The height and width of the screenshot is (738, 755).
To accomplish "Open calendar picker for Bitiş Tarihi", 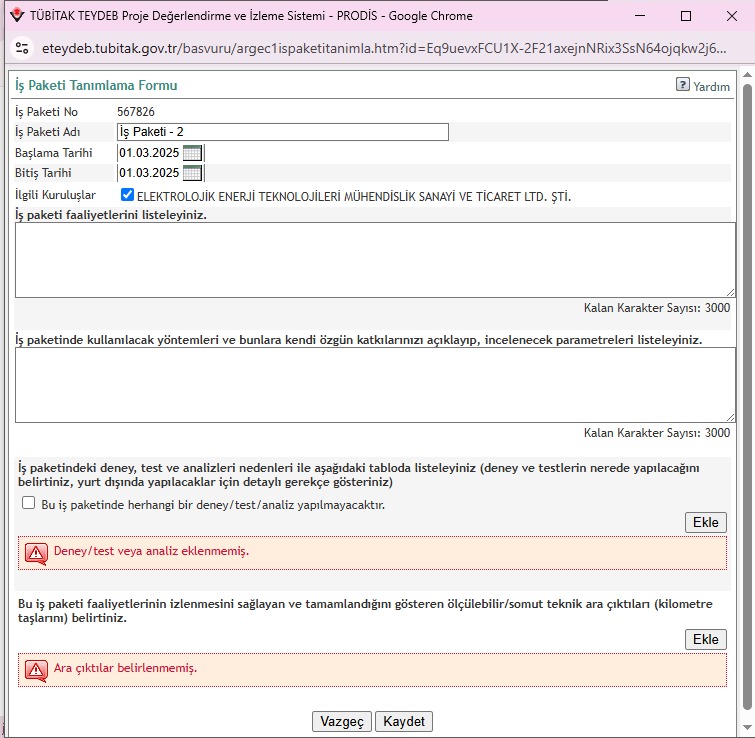I will pyautogui.click(x=192, y=172).
